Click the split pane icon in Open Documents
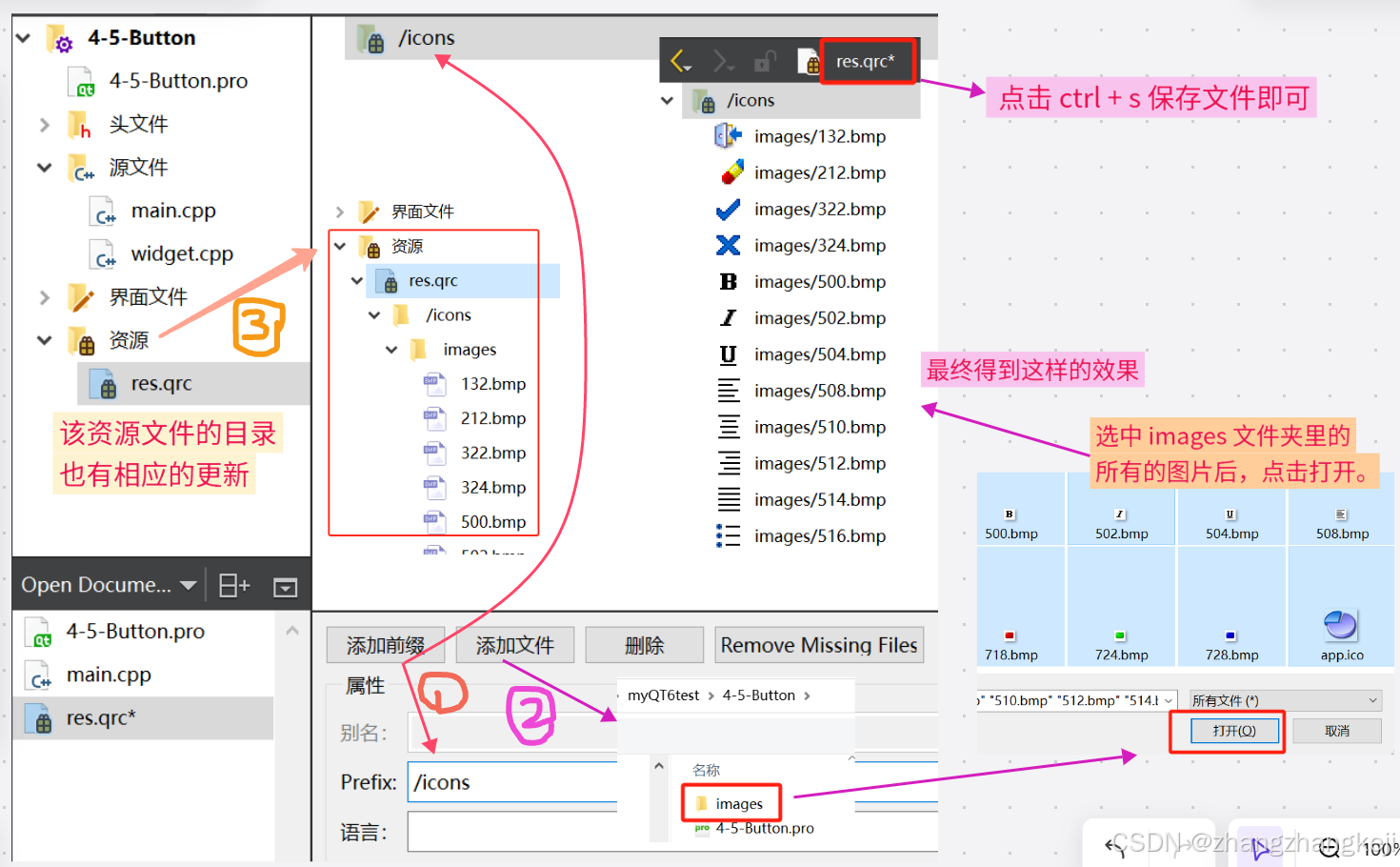 [x=234, y=585]
